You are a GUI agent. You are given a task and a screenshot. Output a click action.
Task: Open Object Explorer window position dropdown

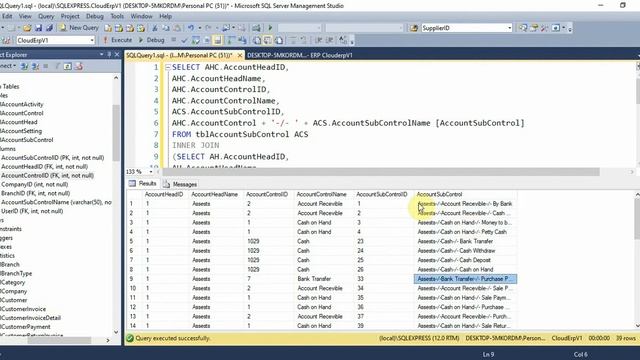(x=102, y=55)
